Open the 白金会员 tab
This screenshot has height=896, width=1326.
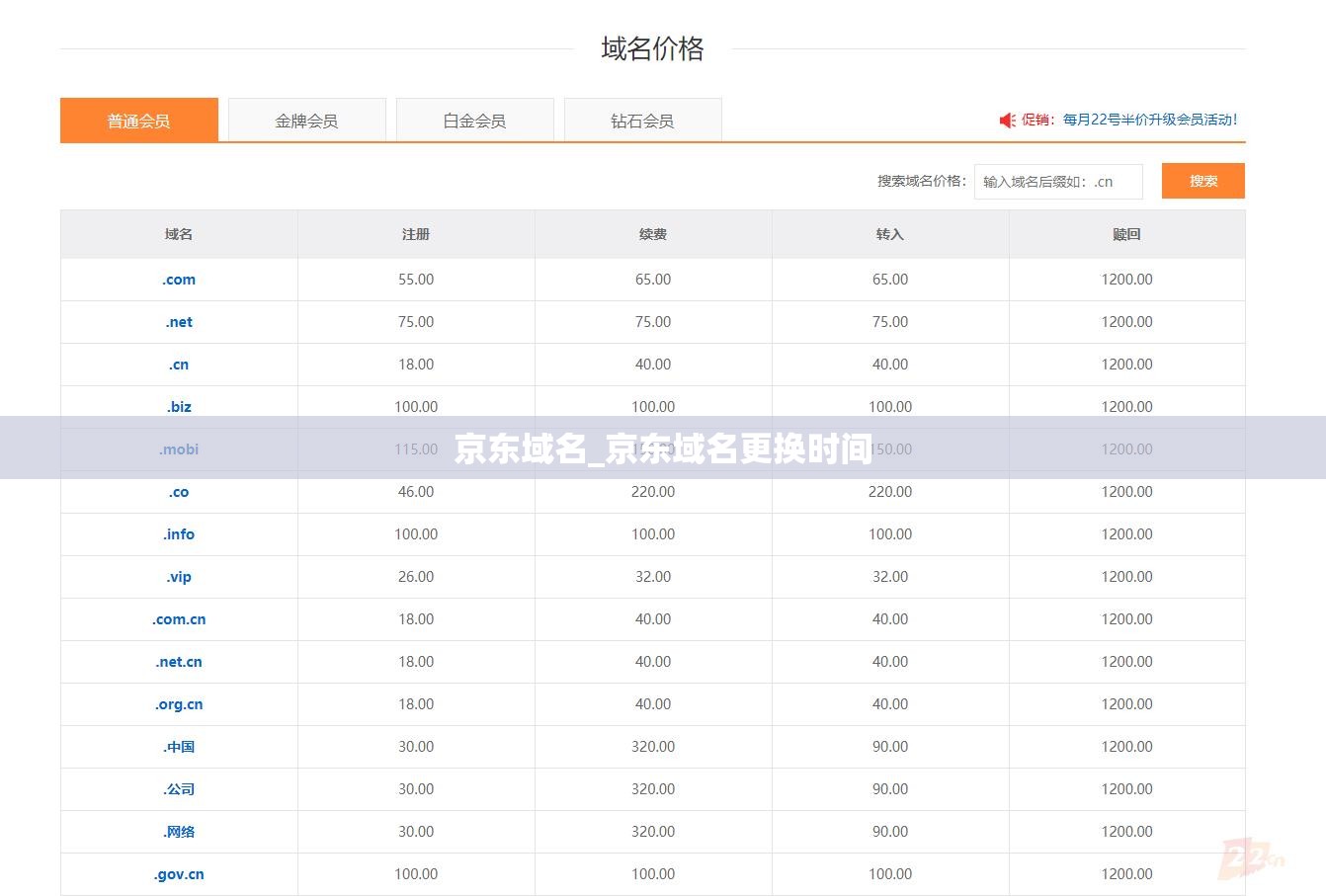(475, 121)
